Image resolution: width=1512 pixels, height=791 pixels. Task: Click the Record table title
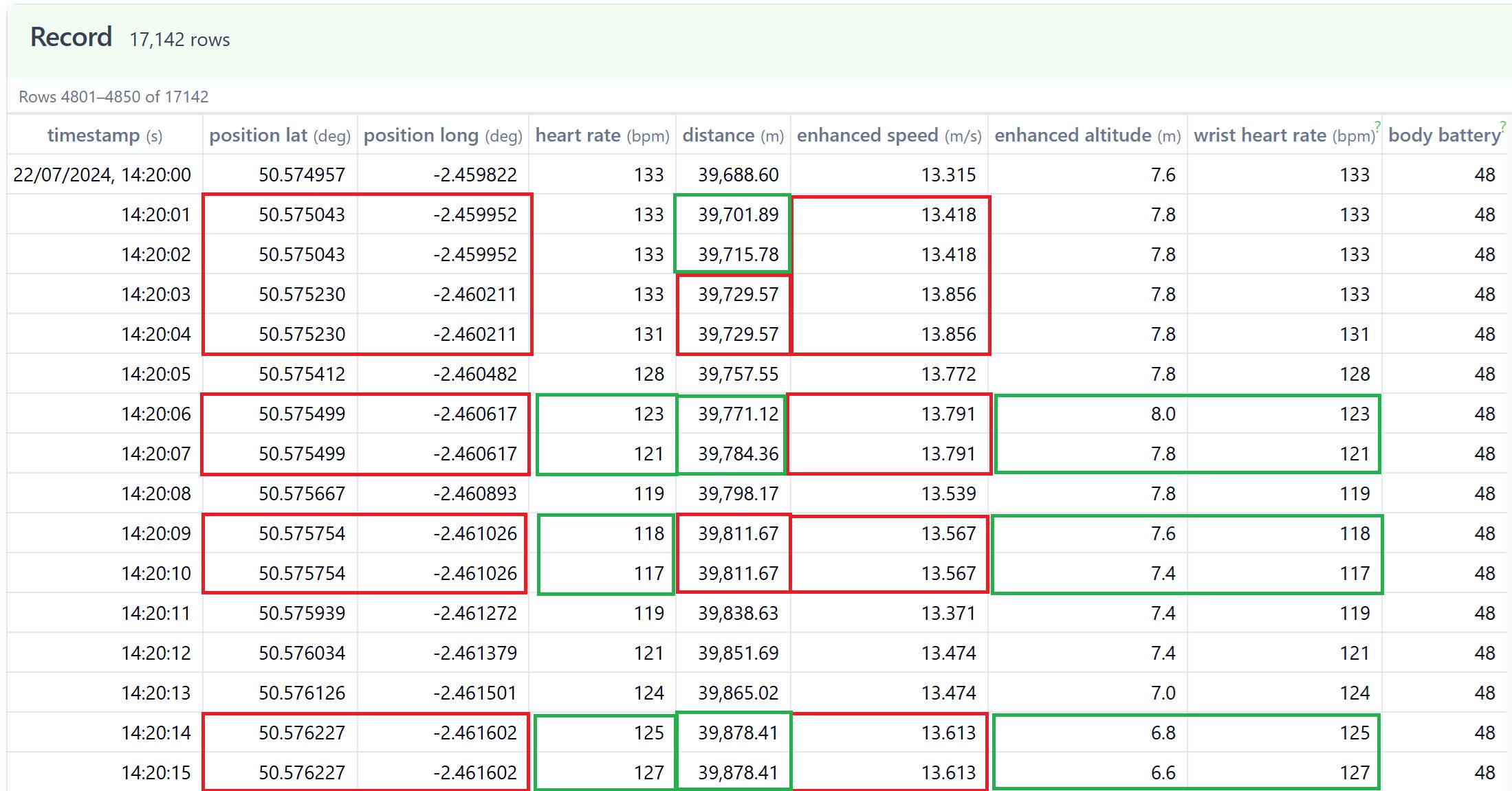71,37
